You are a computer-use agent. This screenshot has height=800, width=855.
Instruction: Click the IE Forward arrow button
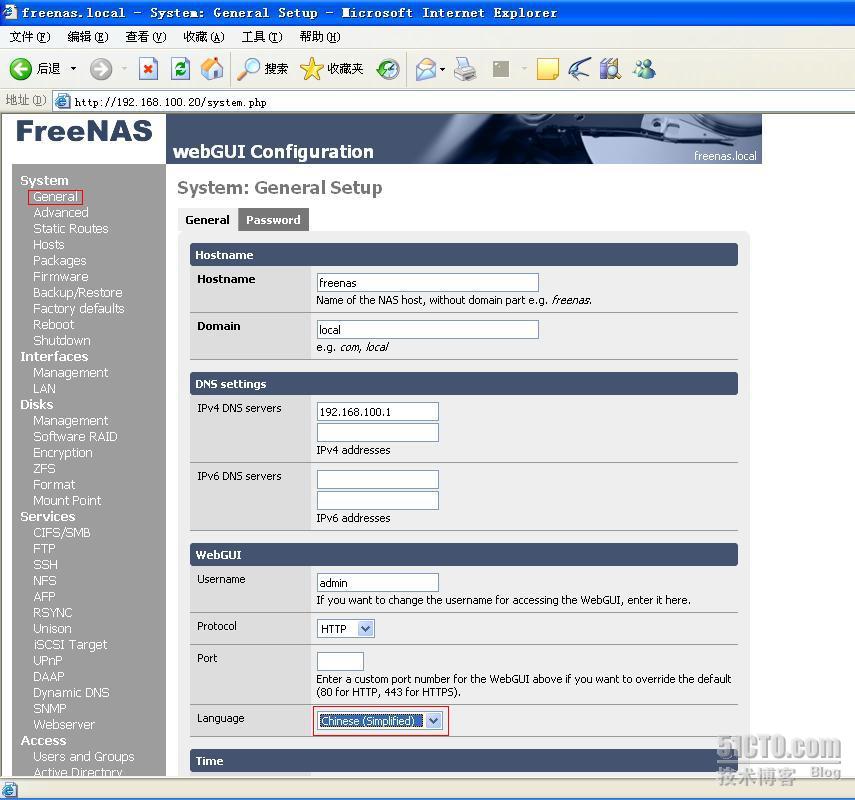(101, 69)
